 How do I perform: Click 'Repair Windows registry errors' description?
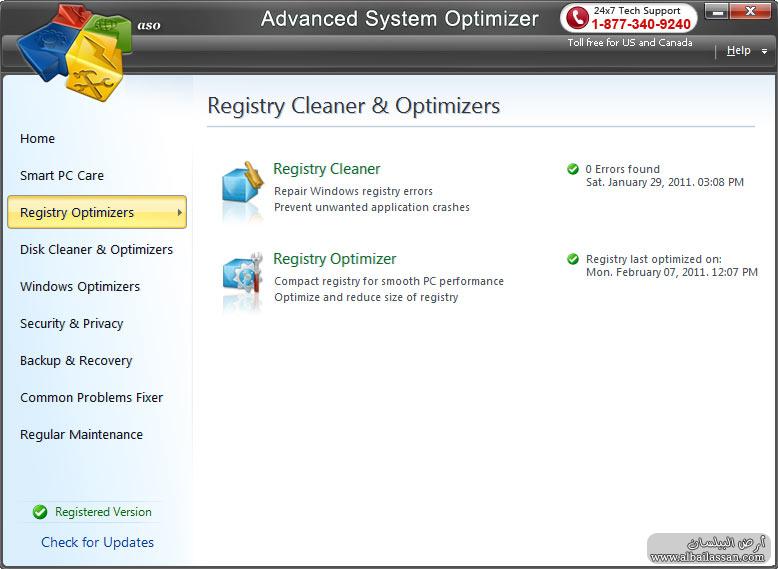(353, 191)
